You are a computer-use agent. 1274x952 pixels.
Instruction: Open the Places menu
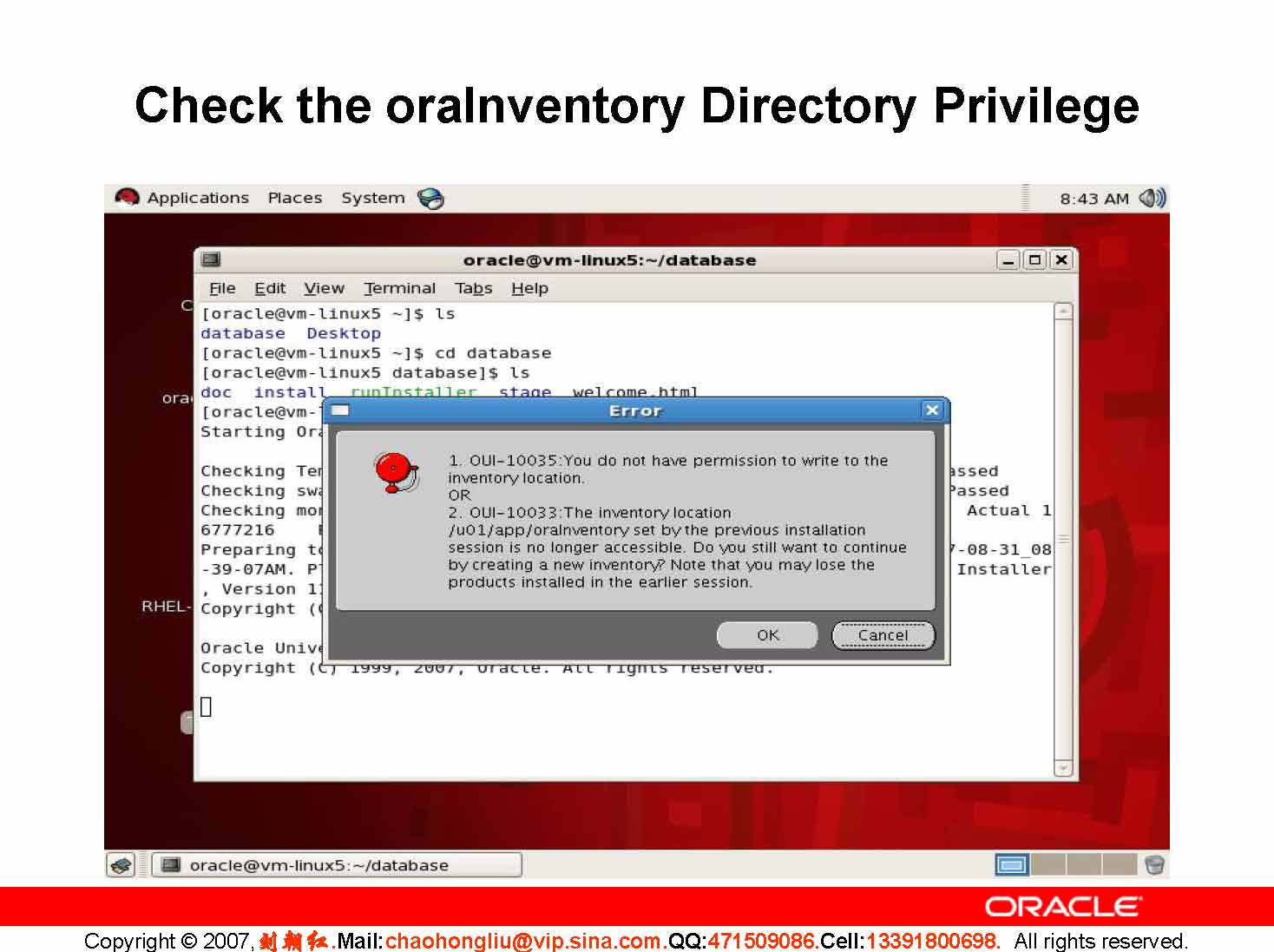295,198
